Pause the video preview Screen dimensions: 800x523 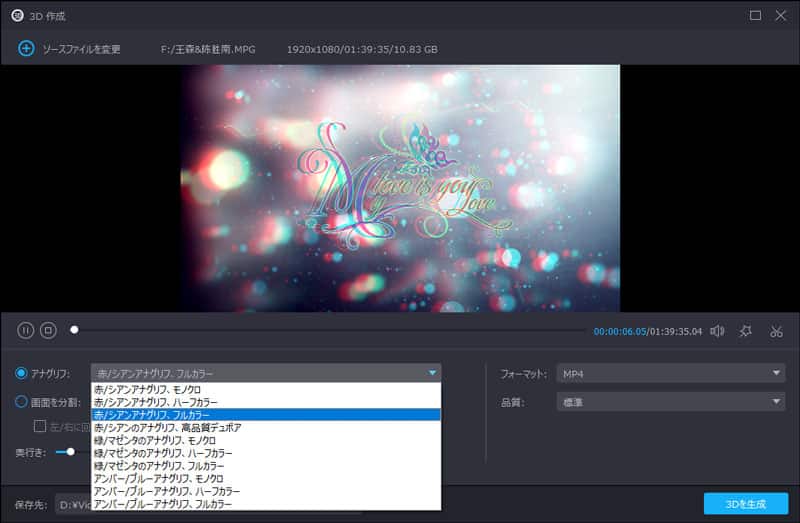[x=26, y=331]
